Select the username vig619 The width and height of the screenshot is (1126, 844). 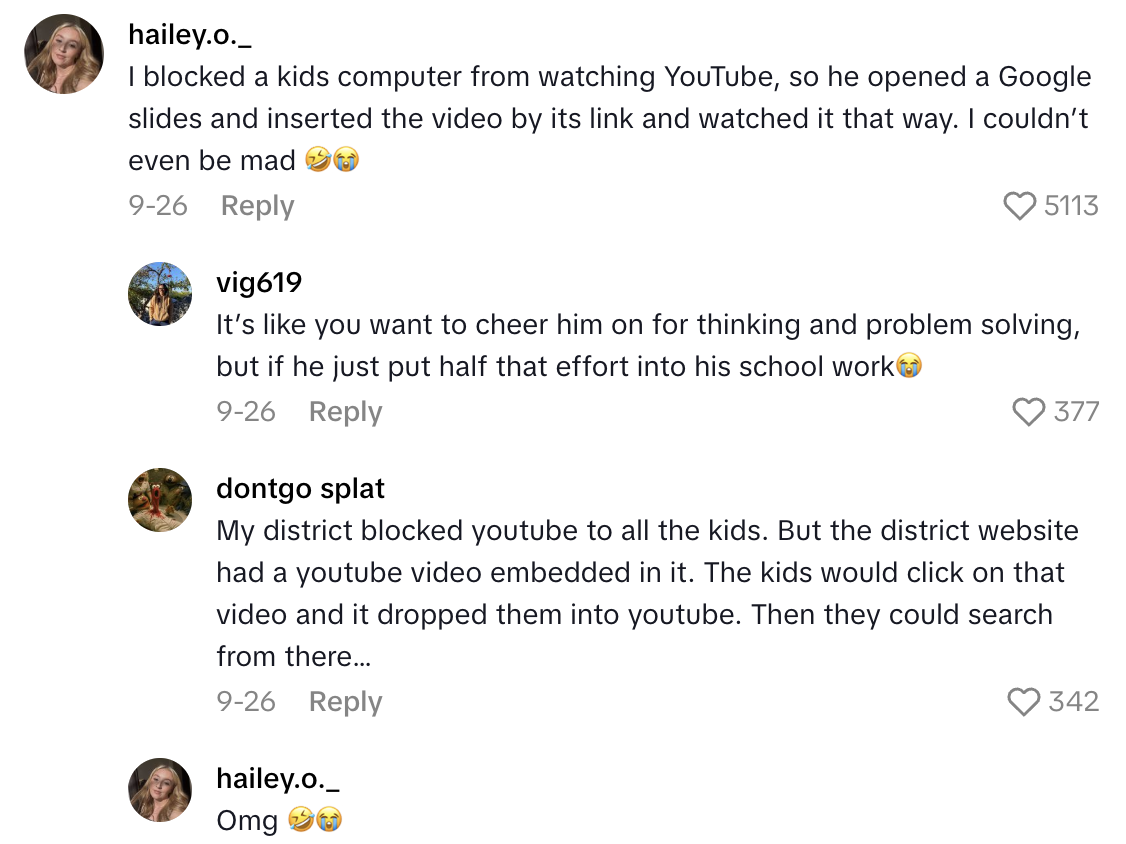click(x=258, y=283)
